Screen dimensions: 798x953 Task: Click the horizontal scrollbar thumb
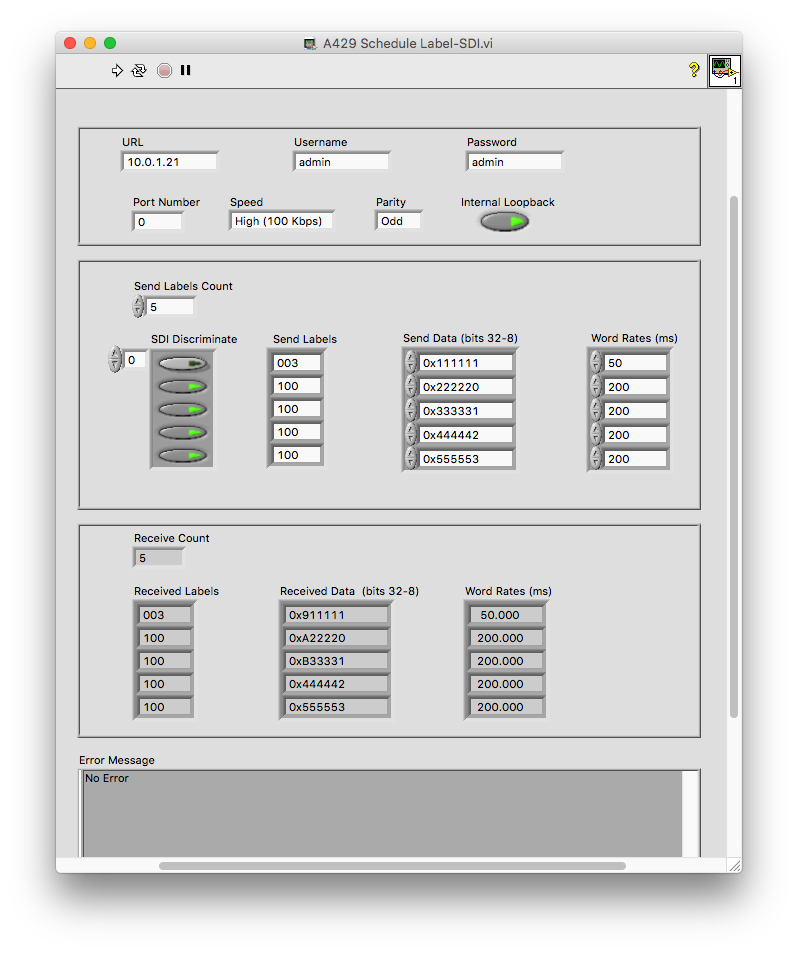[392, 865]
